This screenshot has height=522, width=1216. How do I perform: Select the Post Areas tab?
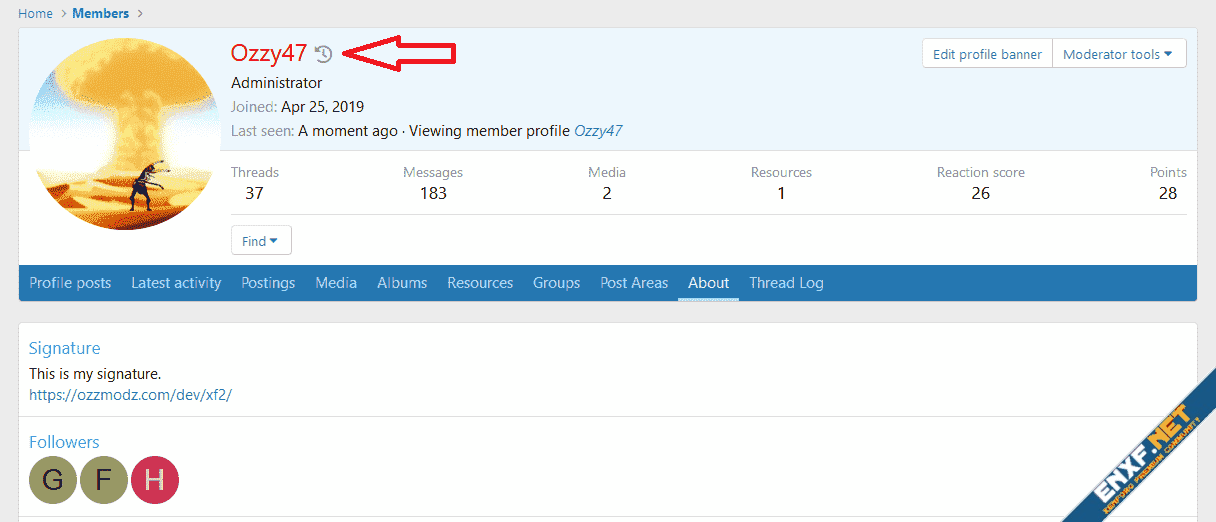click(634, 283)
